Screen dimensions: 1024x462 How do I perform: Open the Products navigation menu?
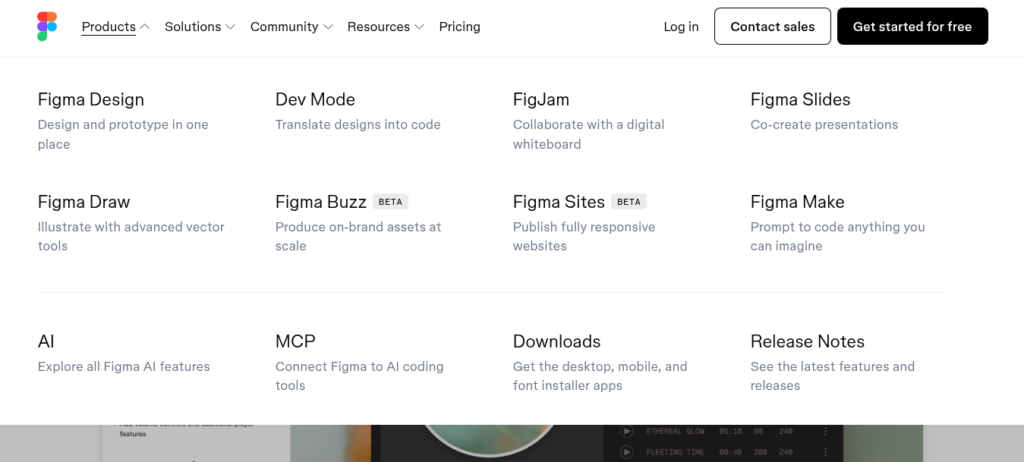(108, 27)
